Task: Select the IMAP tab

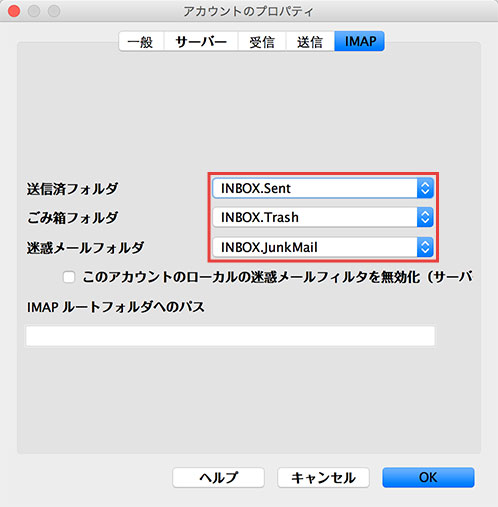Action: 360,42
